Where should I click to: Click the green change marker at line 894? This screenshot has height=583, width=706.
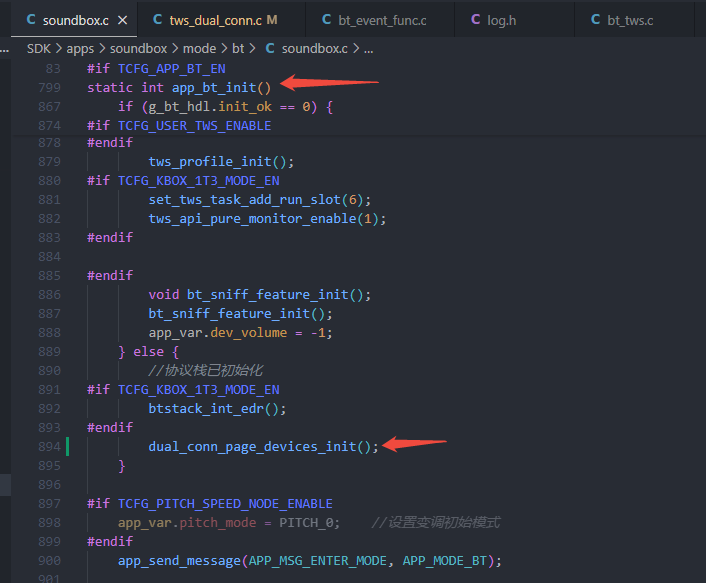pyautogui.click(x=68, y=447)
